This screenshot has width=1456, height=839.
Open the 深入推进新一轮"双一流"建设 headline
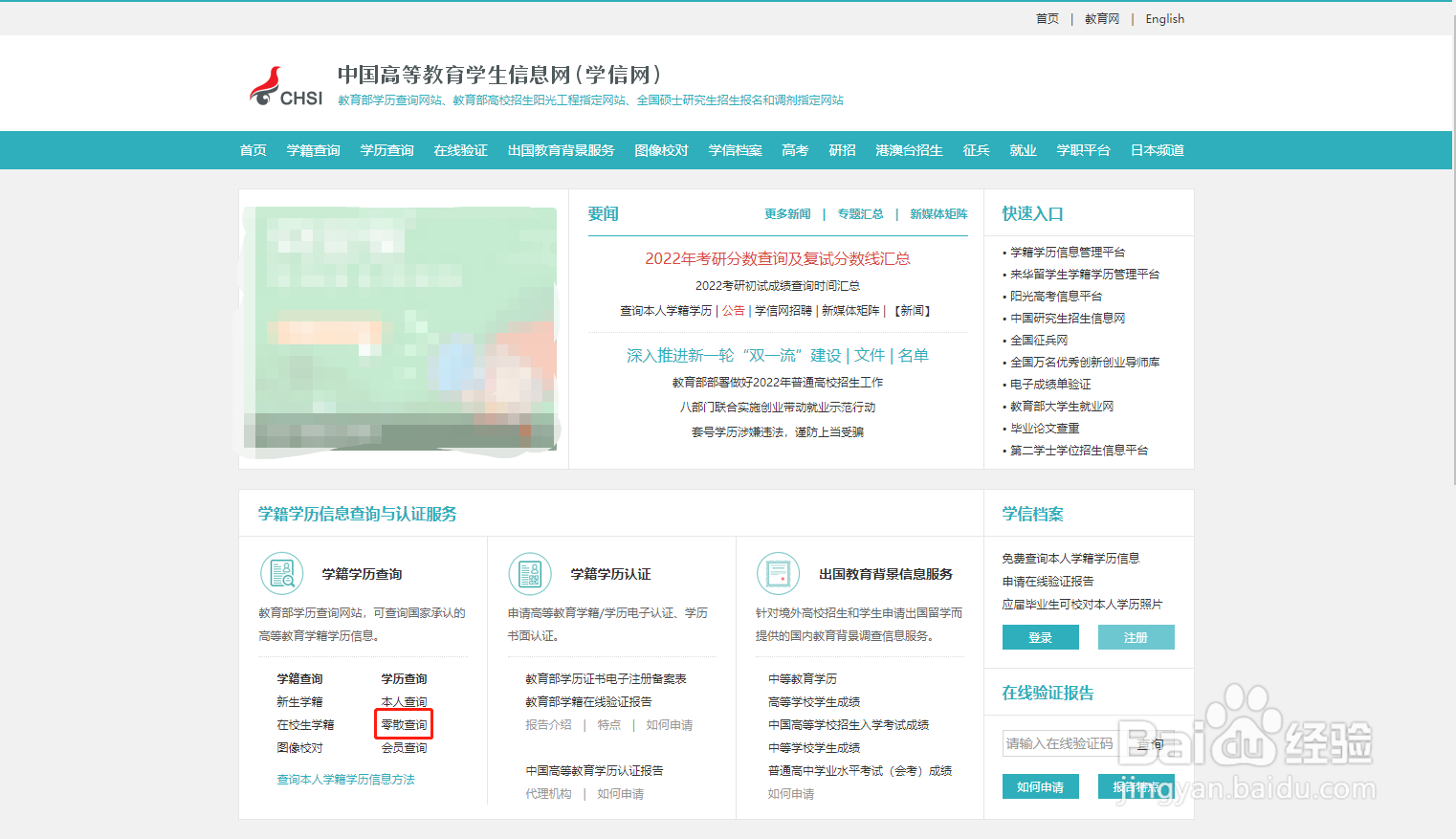point(734,356)
